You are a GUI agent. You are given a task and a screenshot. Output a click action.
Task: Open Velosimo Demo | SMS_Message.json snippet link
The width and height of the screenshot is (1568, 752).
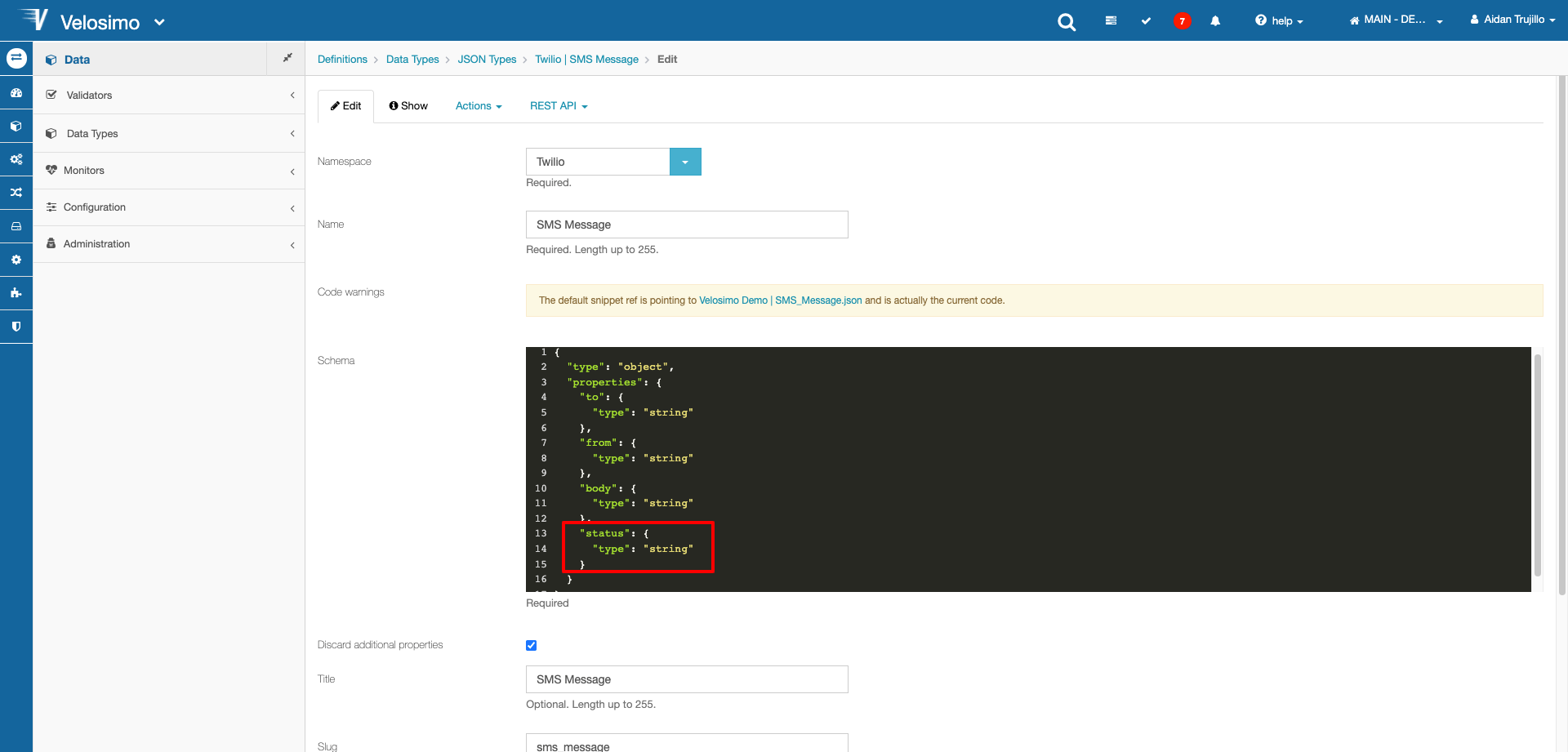click(x=780, y=300)
